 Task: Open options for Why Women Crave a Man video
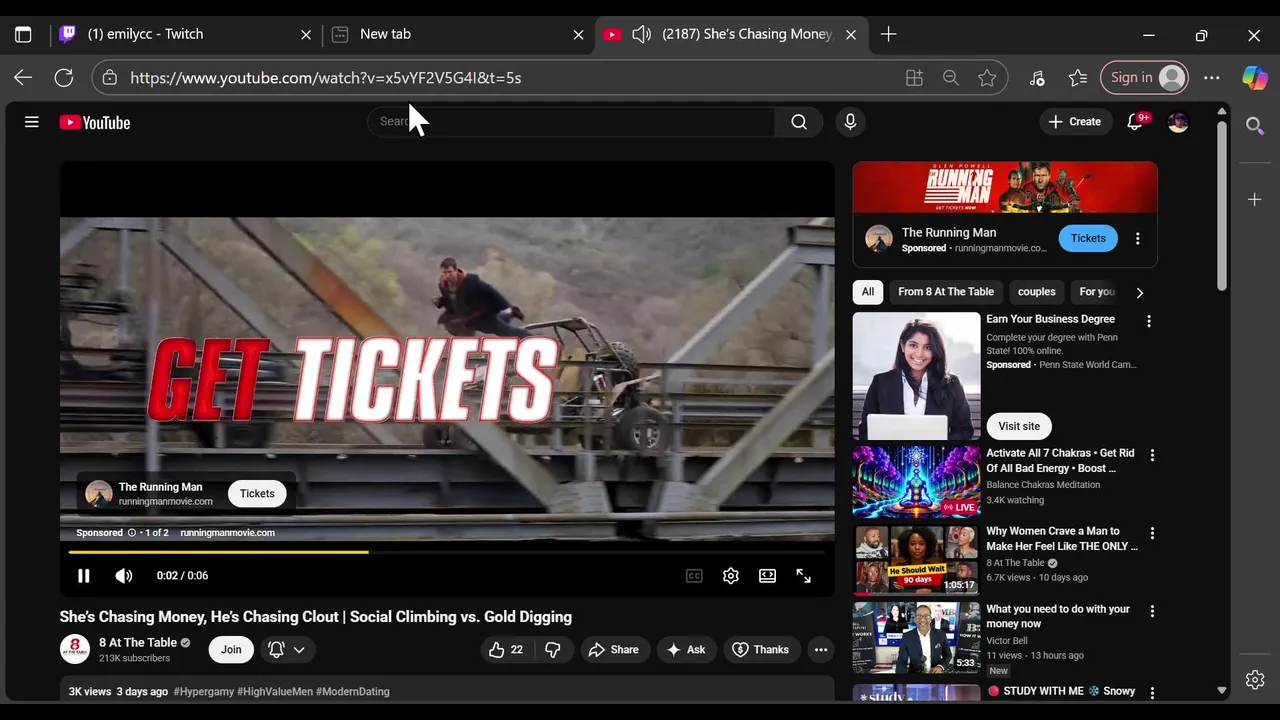pos(1152,533)
